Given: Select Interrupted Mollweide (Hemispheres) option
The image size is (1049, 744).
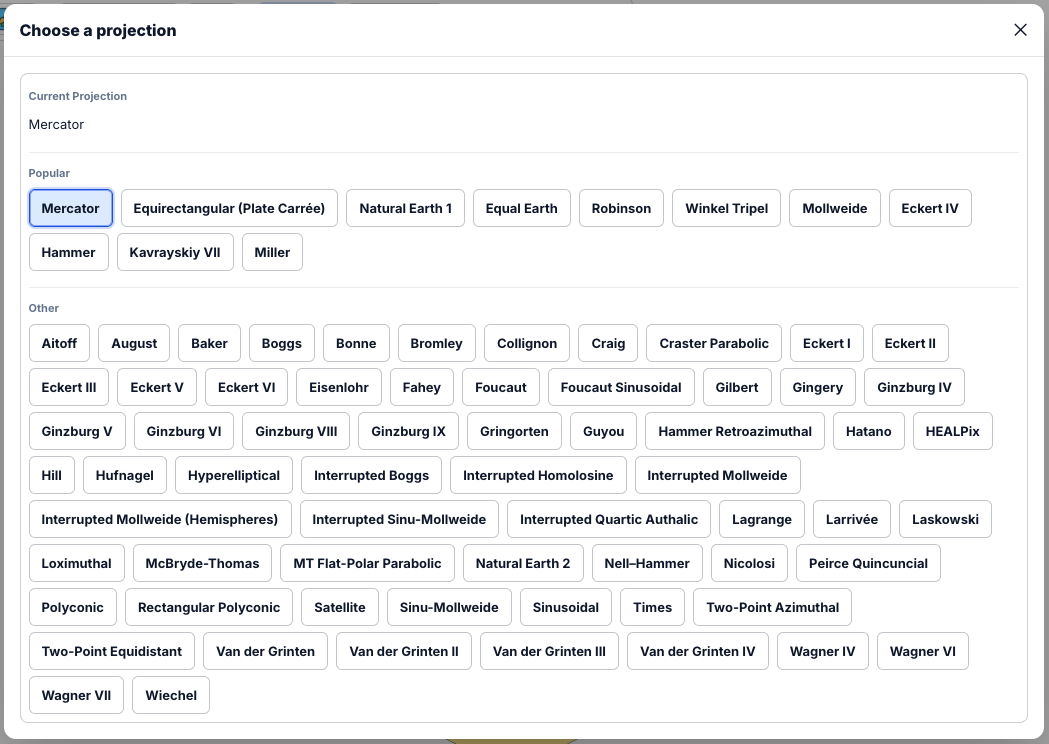Looking at the screenshot, I should [x=160, y=519].
